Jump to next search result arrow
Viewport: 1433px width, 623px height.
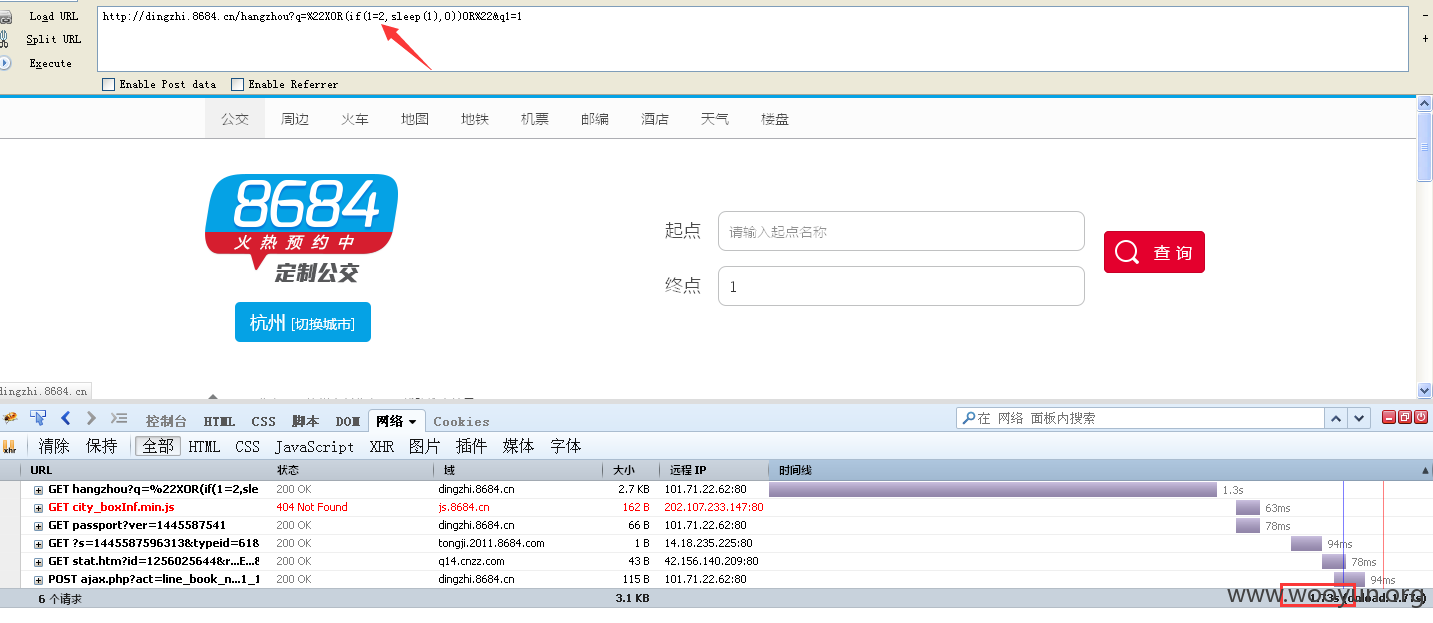(x=1359, y=418)
